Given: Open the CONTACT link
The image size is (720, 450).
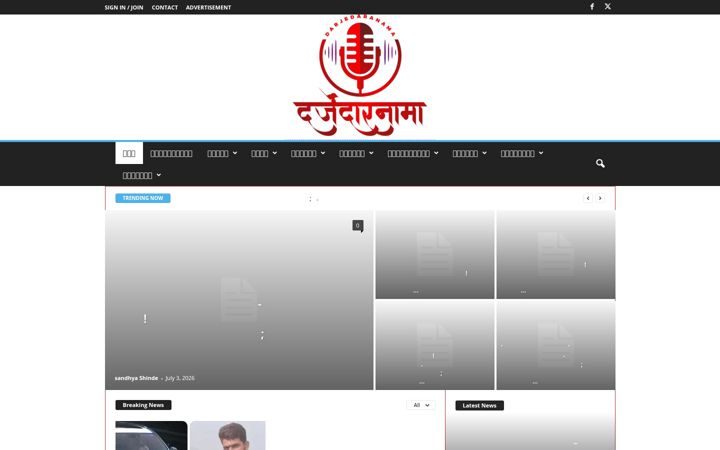Looking at the screenshot, I should 164,7.
